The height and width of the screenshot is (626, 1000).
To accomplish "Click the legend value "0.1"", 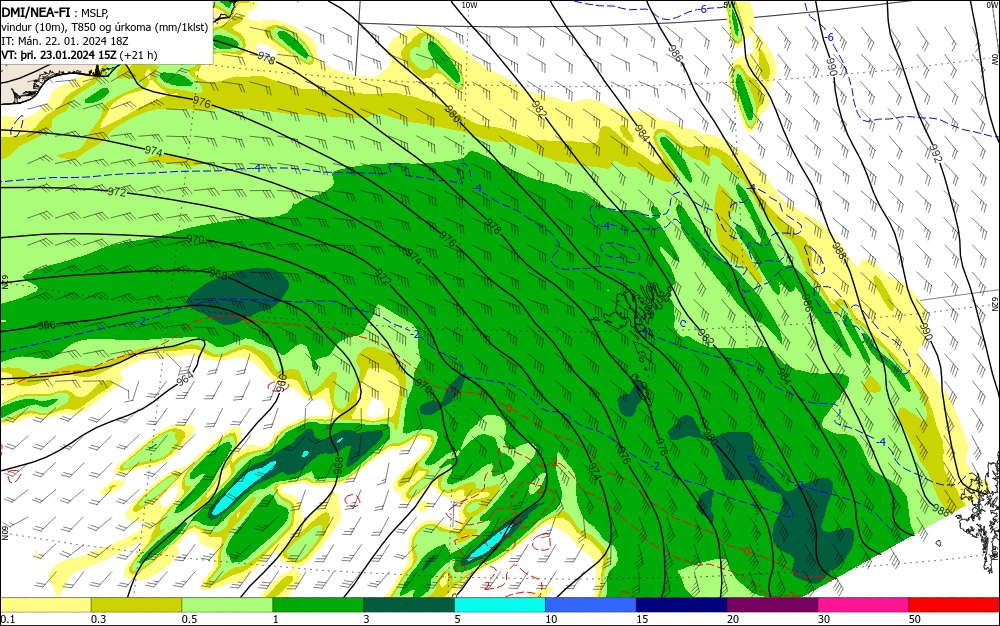I will [x=8, y=619].
